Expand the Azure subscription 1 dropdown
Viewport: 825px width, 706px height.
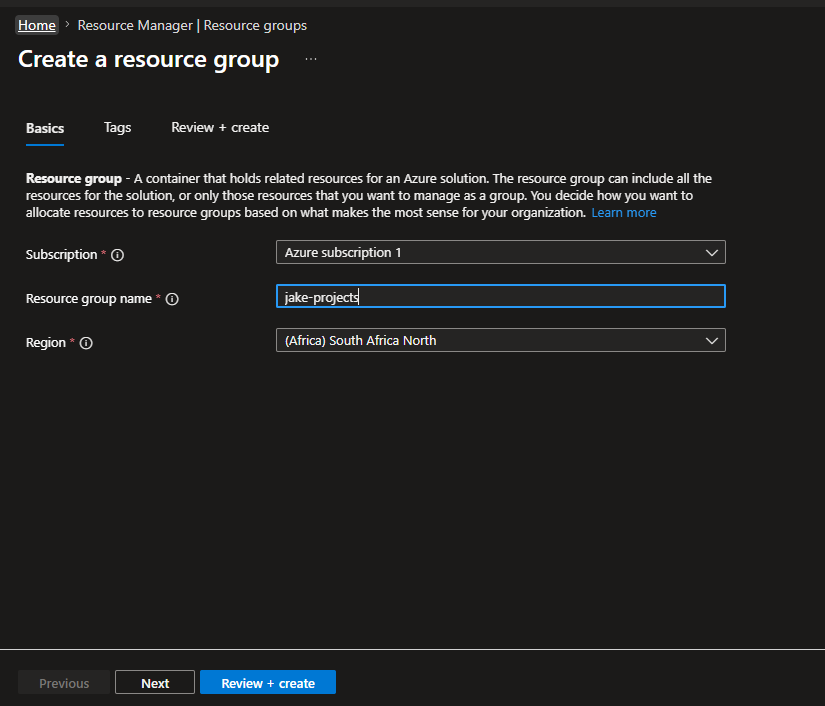click(x=500, y=253)
